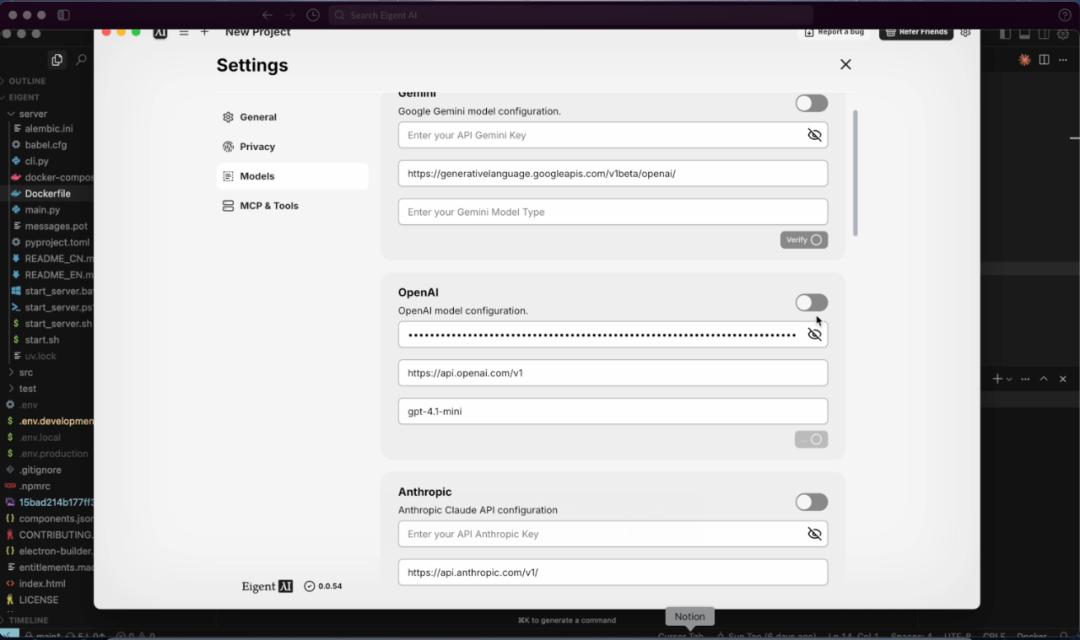Click the OpenAI verify button
The image size is (1080, 640).
(x=811, y=440)
